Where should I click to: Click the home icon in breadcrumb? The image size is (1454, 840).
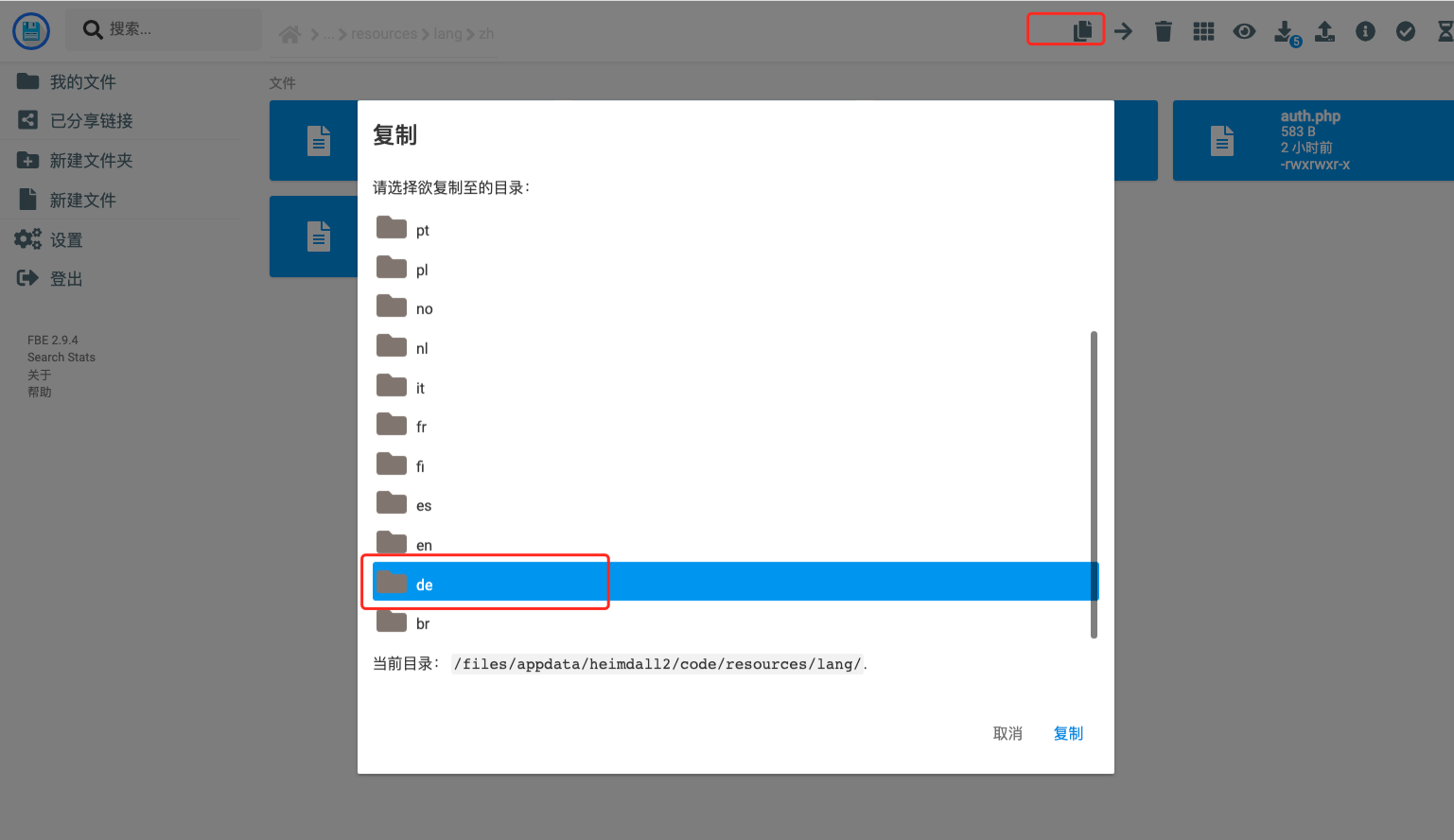tap(289, 33)
